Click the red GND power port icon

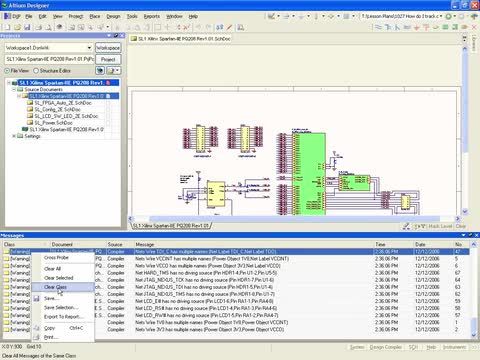[417, 27]
